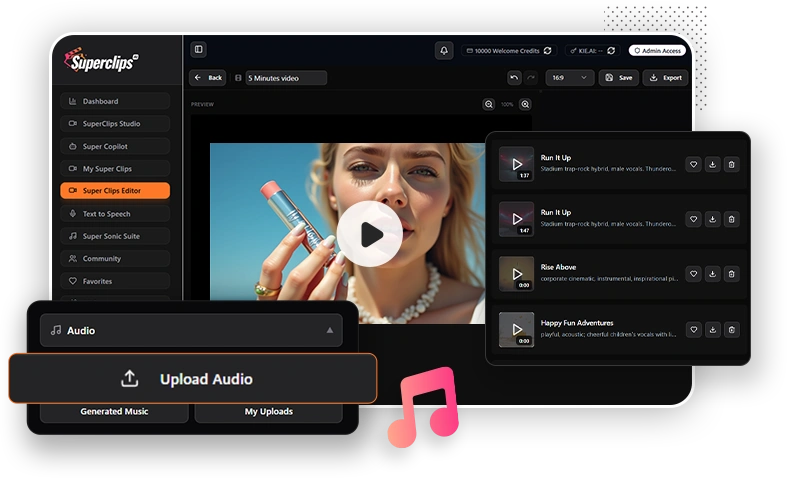Play the 1:47 Run It Up track
The width and height of the screenshot is (787, 478).
[516, 219]
